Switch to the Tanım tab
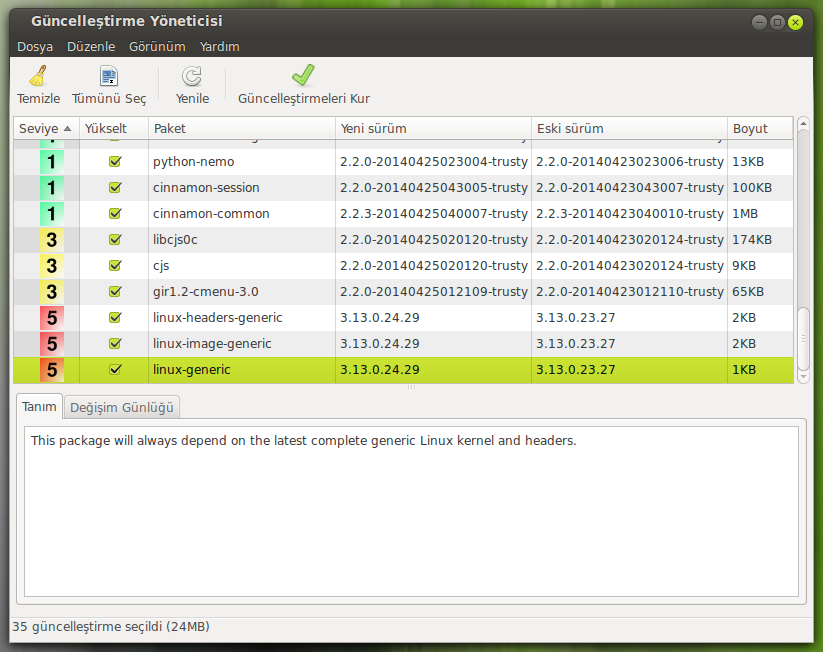823x652 pixels. [39, 407]
